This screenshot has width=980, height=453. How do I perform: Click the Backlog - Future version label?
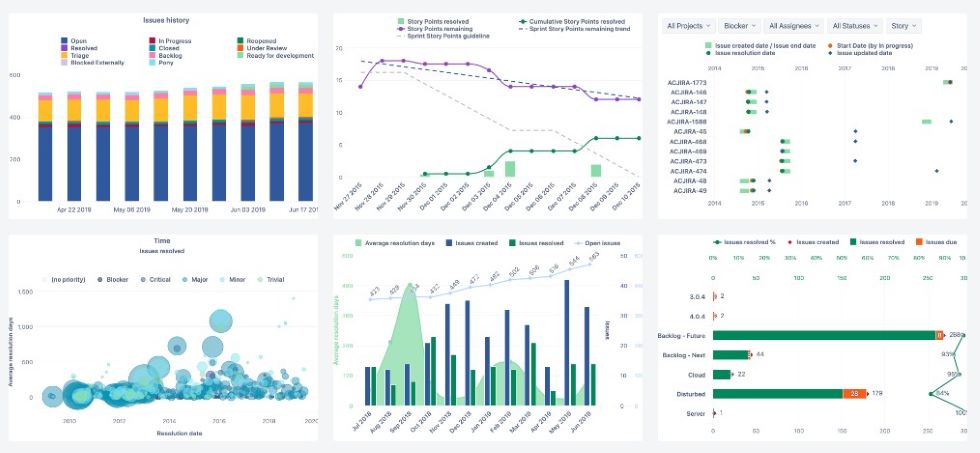point(681,336)
